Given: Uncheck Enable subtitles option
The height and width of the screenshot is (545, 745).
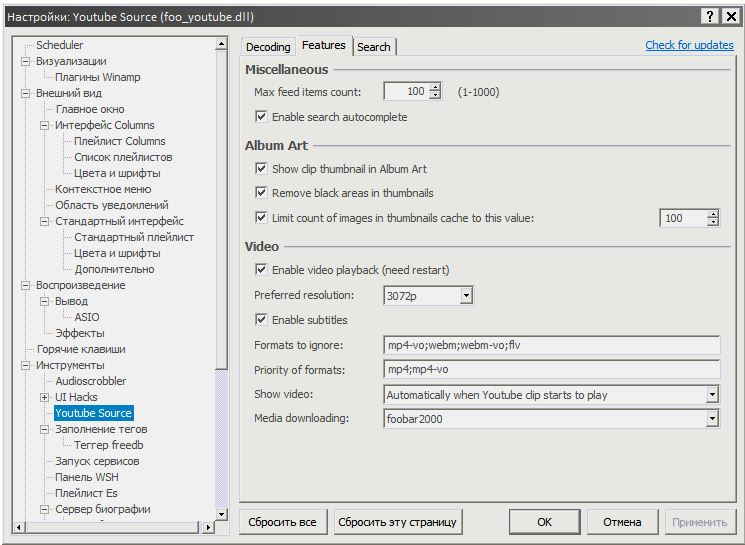Looking at the screenshot, I should point(261,320).
